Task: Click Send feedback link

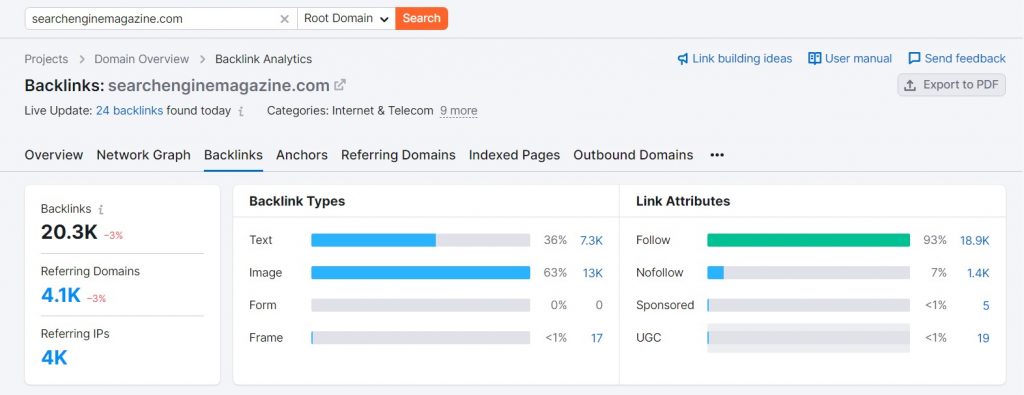Action: 965,59
